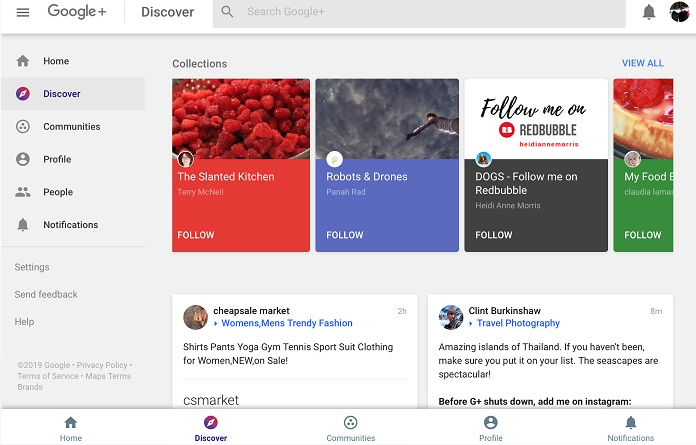This screenshot has width=696, height=445.
Task: Open cheapsale market profile picture
Action: pos(195,317)
